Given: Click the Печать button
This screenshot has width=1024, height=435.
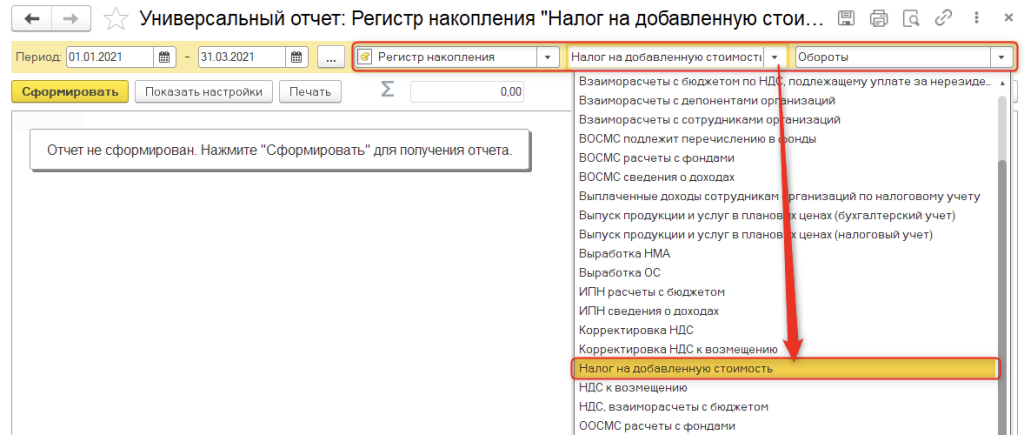Looking at the screenshot, I should click(x=310, y=92).
